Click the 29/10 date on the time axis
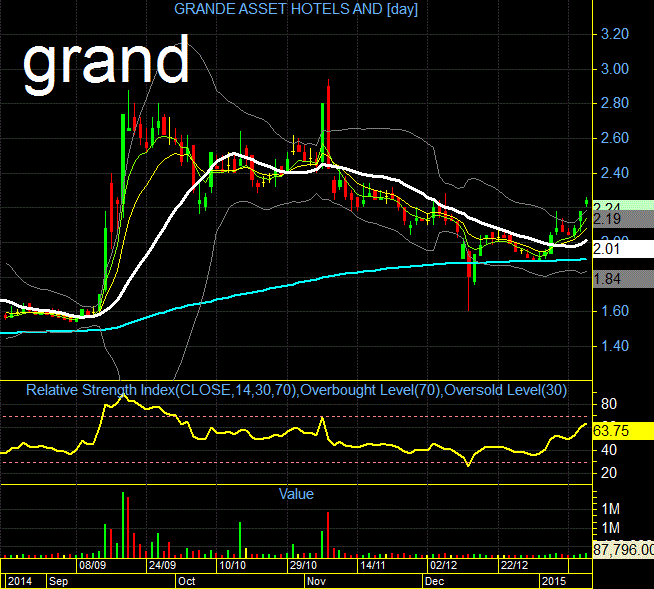654x589 pixels. coord(303,566)
